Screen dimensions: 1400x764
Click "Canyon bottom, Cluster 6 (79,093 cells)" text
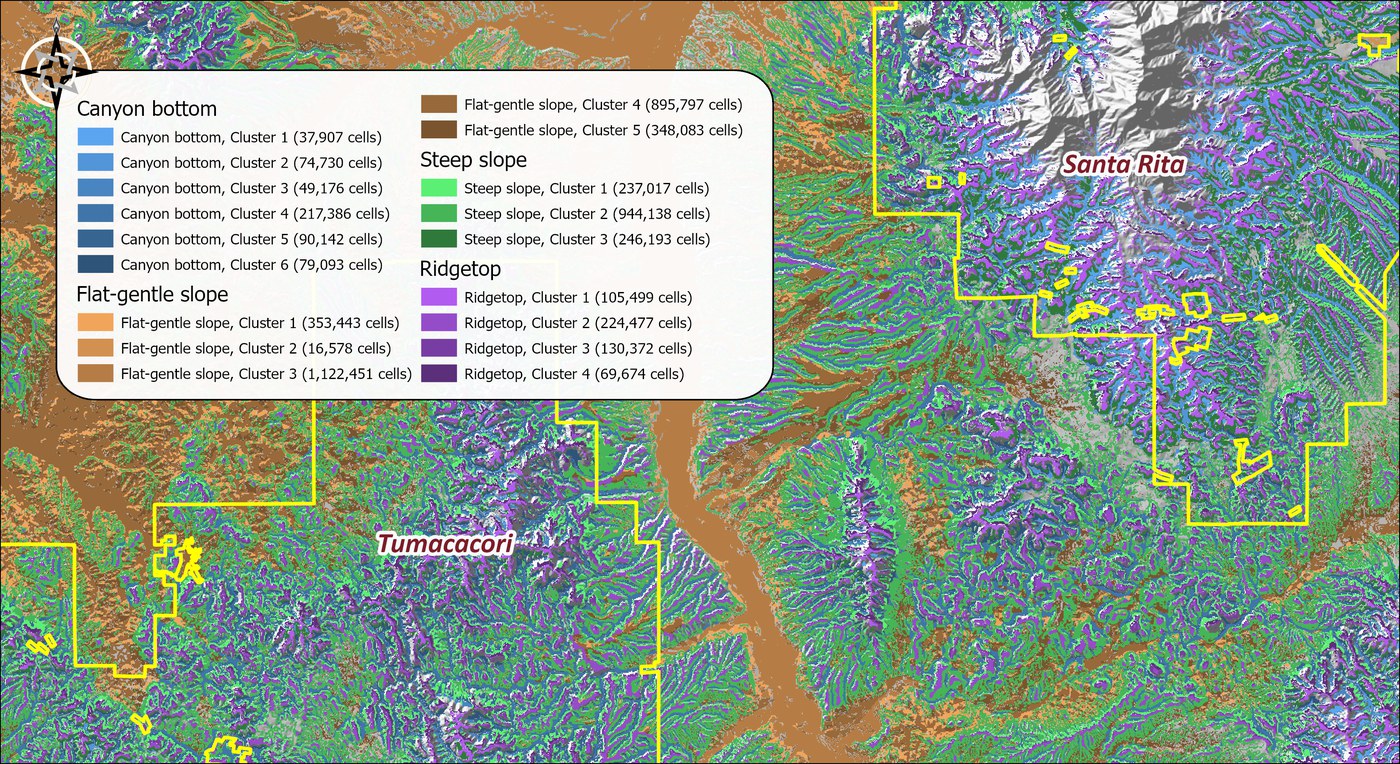tap(251, 265)
